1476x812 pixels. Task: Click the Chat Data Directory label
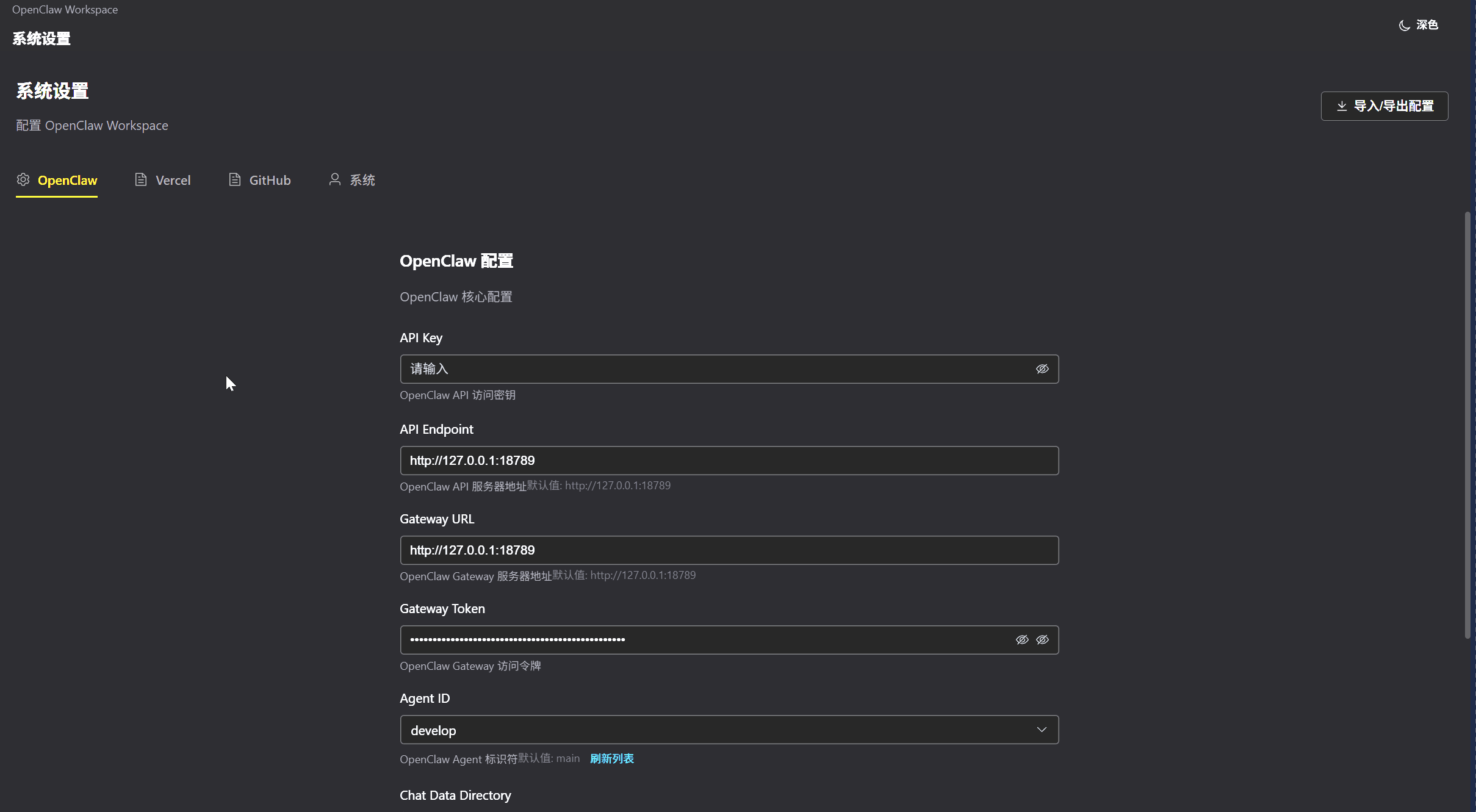(x=455, y=796)
